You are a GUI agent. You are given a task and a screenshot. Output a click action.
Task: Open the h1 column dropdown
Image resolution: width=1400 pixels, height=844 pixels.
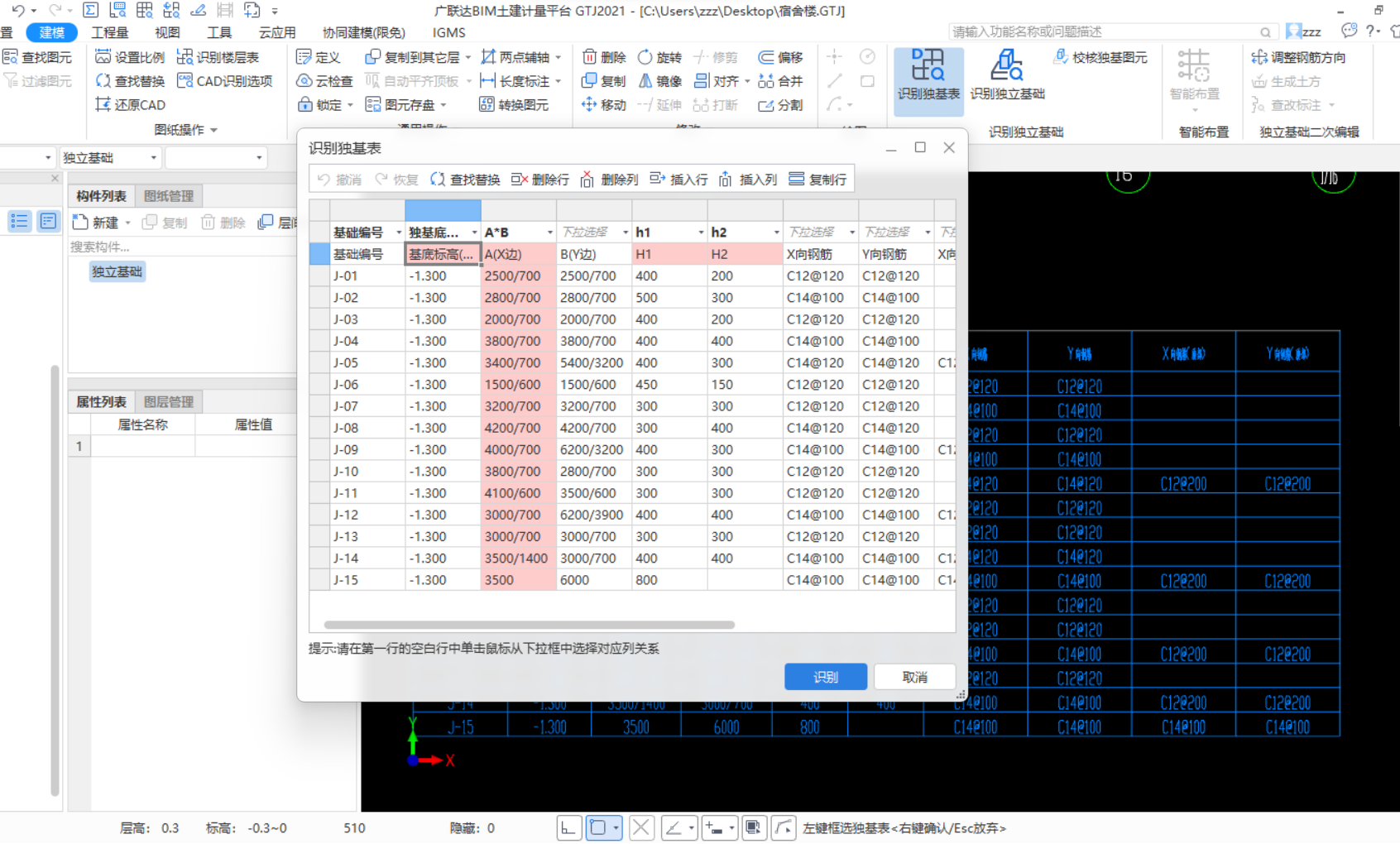[x=702, y=233]
